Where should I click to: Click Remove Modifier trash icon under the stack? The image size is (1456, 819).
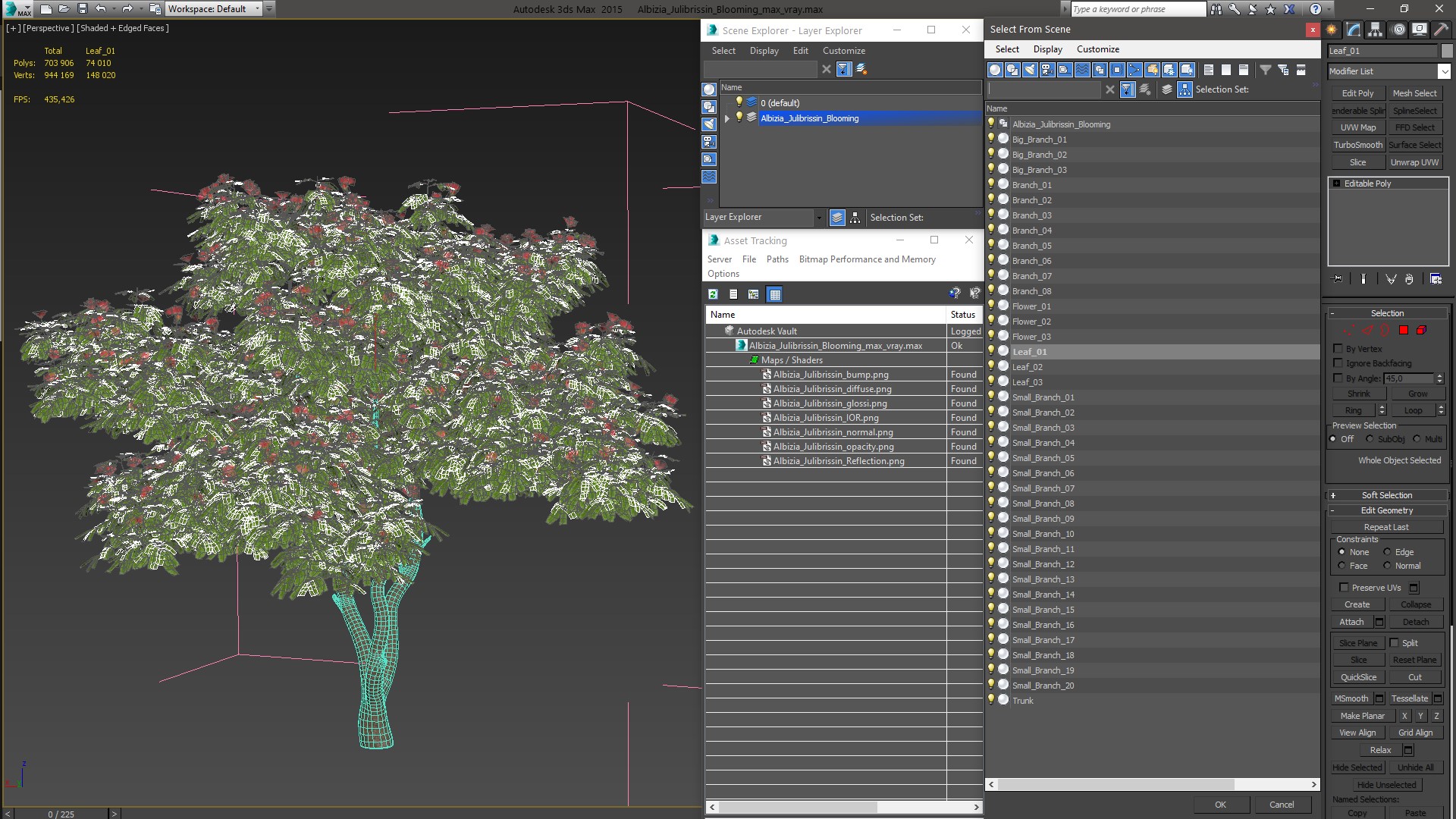coord(1409,279)
